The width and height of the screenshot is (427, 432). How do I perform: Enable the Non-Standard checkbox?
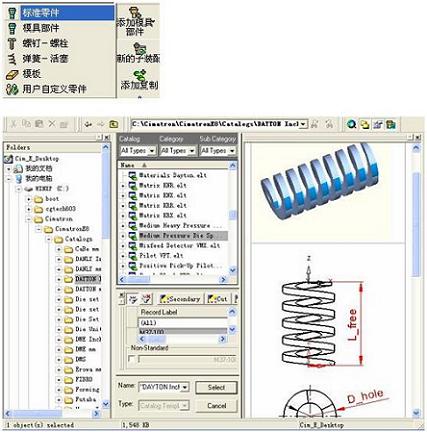point(132,359)
